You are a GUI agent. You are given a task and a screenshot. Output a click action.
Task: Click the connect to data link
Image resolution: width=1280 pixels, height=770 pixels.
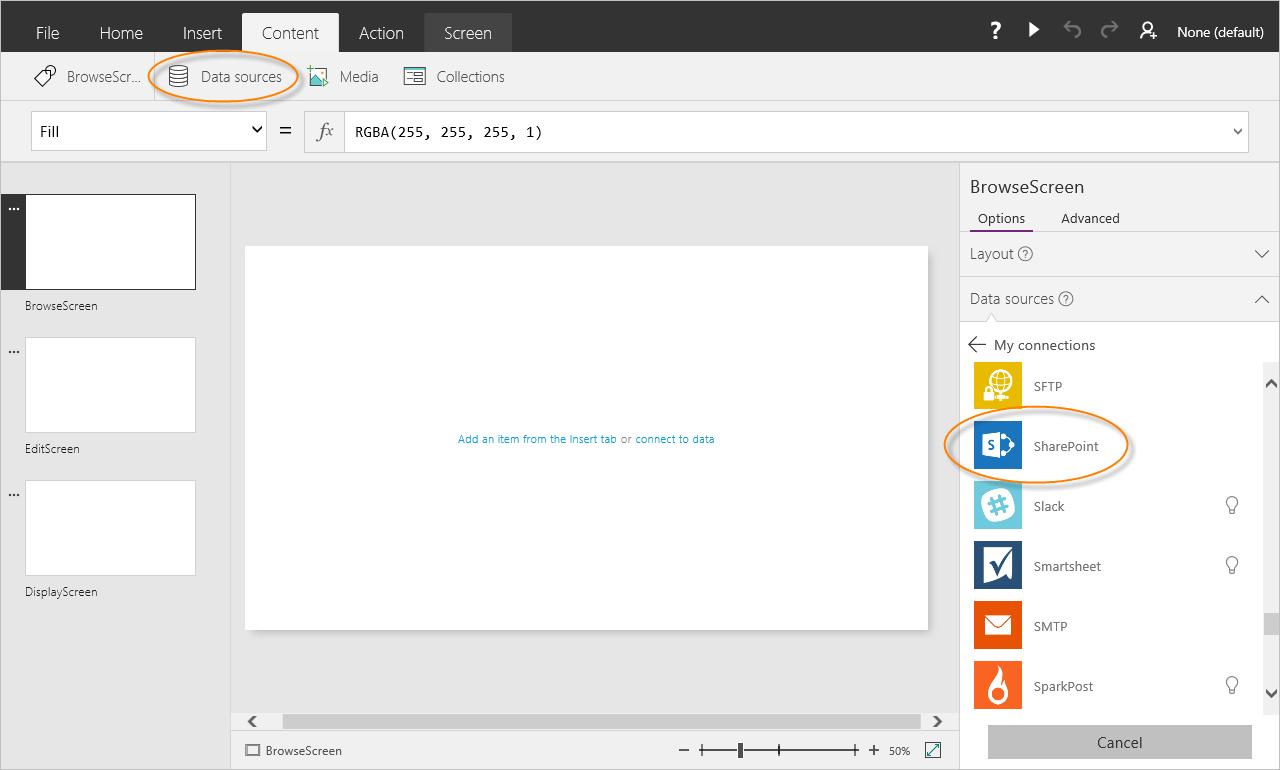(x=675, y=438)
